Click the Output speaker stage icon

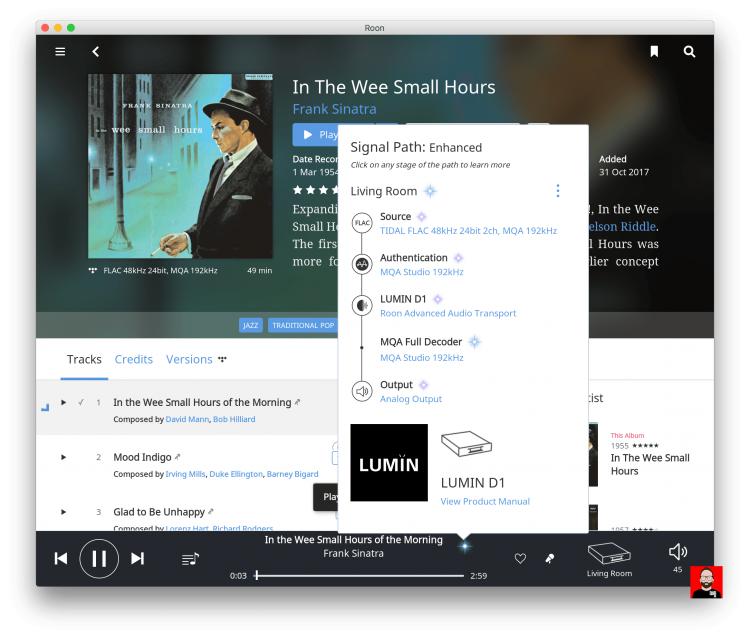[362, 391]
